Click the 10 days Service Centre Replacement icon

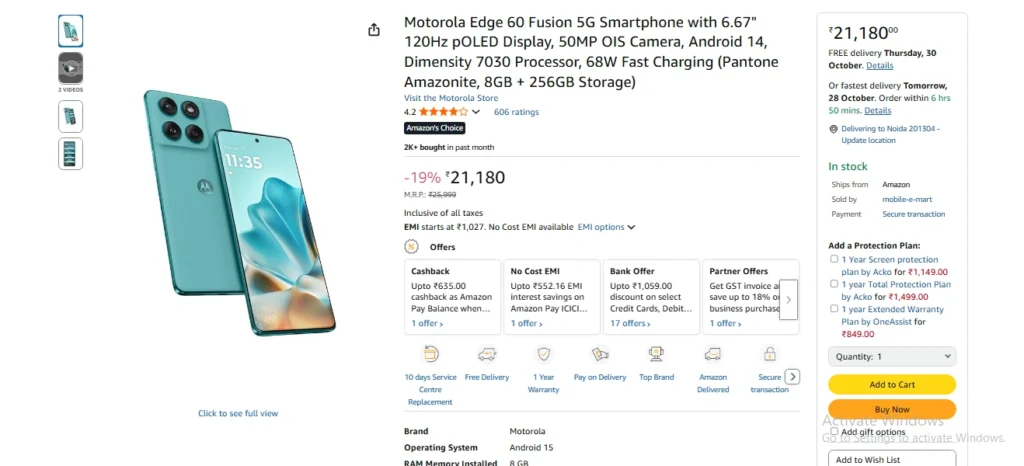[431, 354]
